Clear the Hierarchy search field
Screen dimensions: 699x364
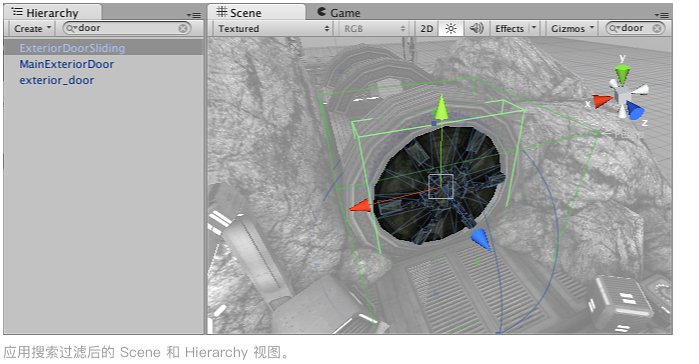[183, 29]
